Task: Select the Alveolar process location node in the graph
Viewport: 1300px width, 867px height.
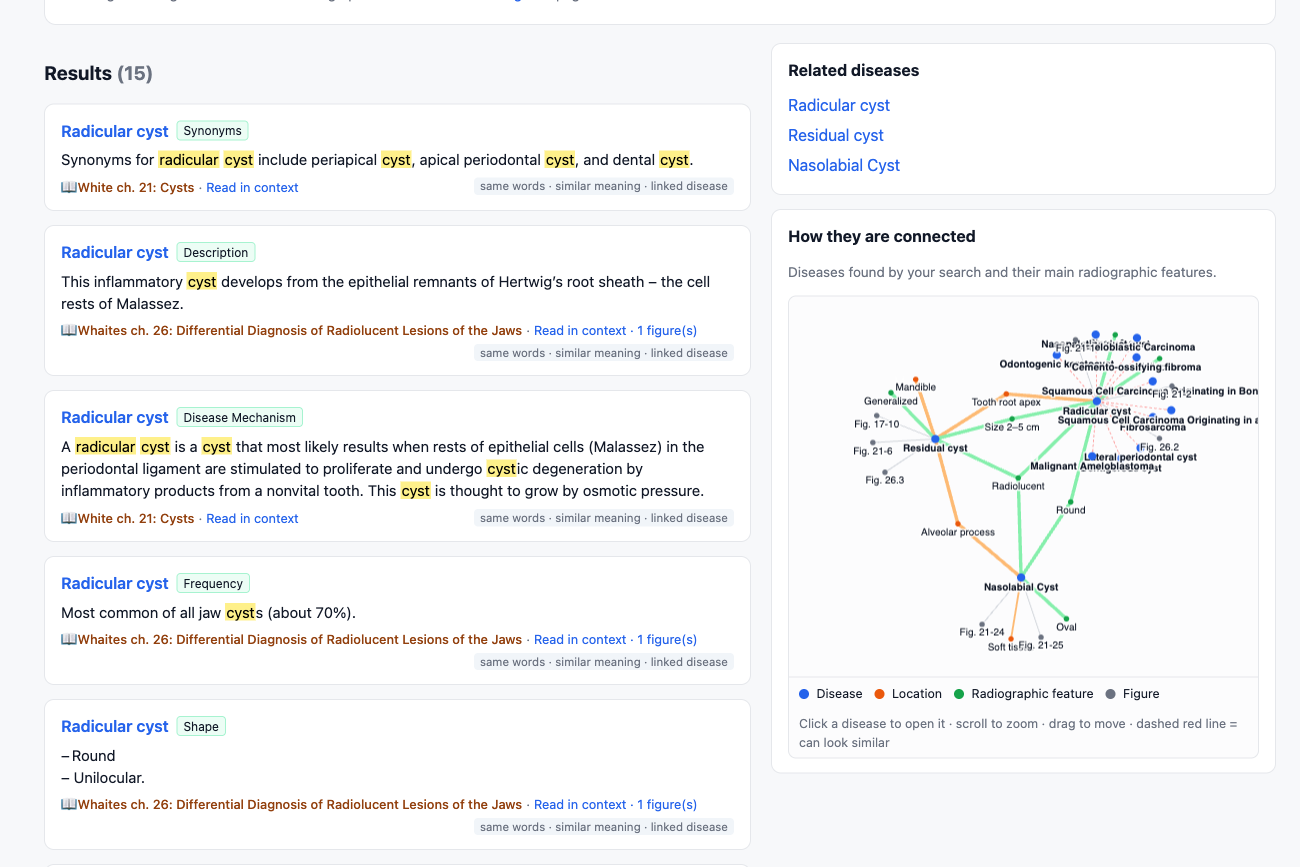Action: [x=958, y=524]
